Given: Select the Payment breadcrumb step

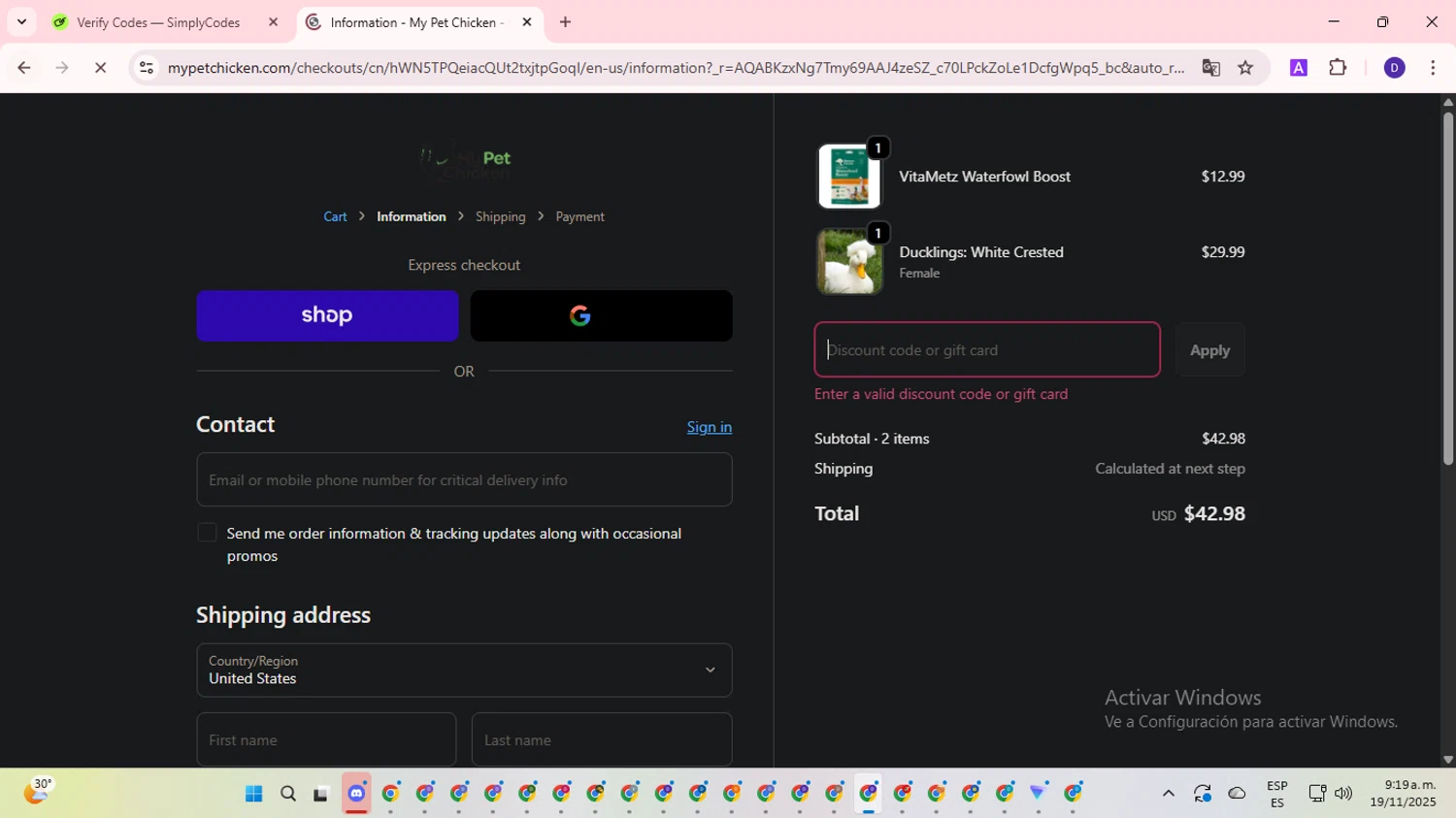Looking at the screenshot, I should tap(579, 216).
